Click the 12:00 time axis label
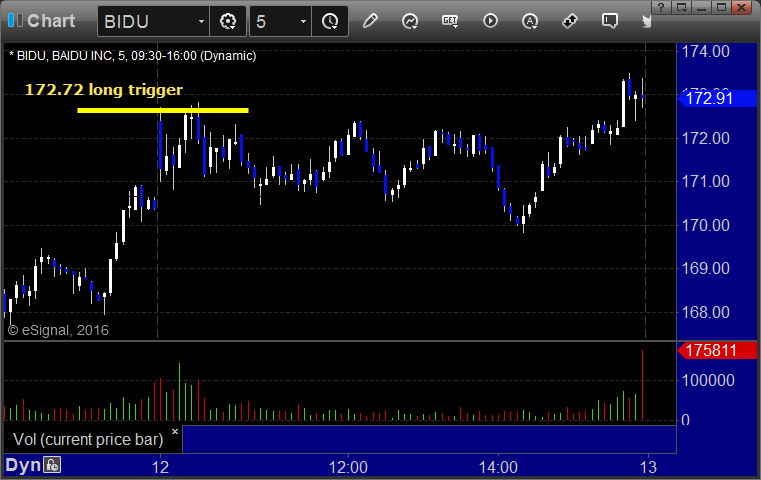The image size is (761, 480). point(348,467)
